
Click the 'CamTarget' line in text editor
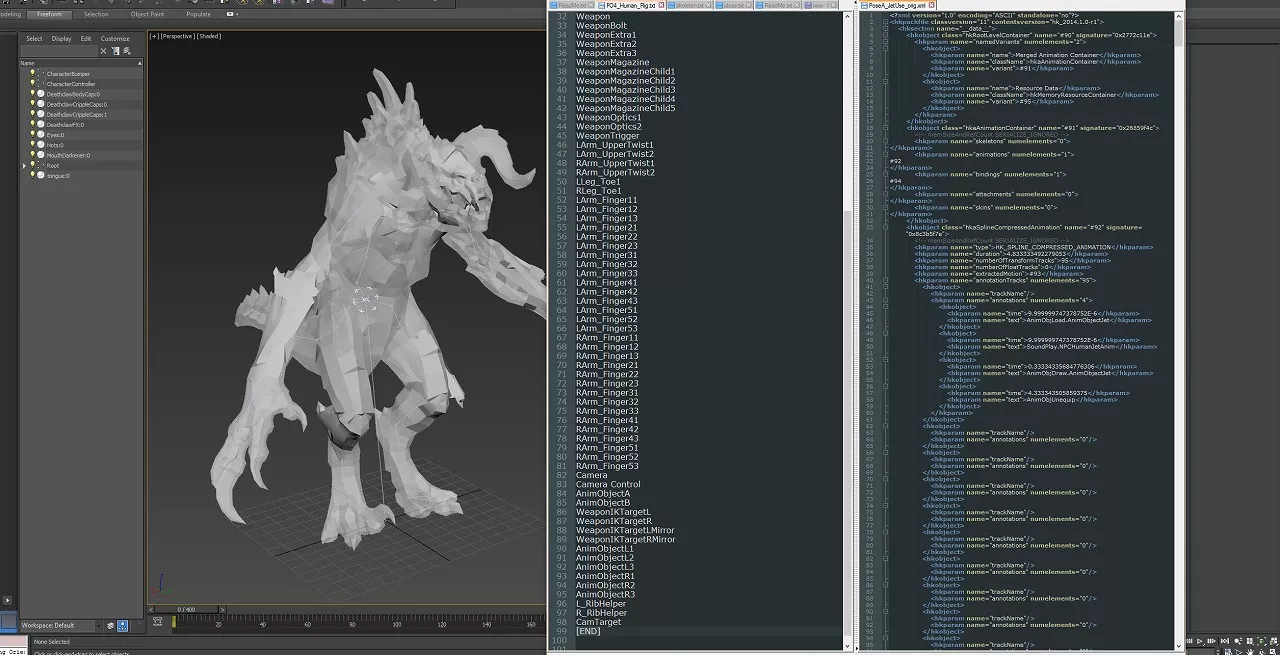[598, 622]
